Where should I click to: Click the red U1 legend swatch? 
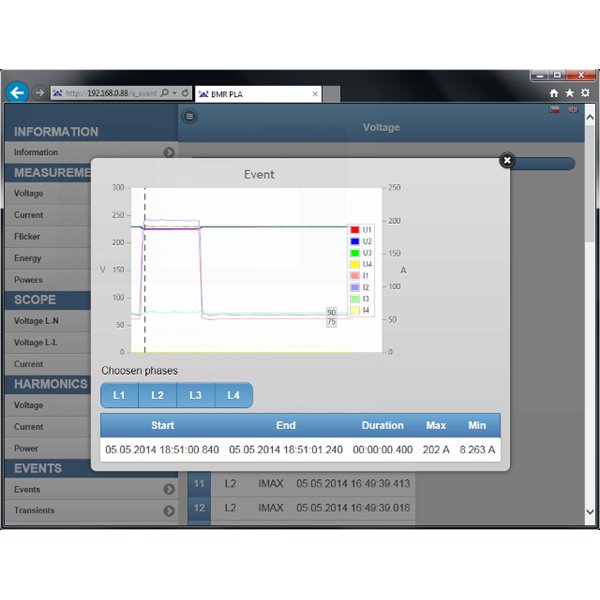pyautogui.click(x=355, y=230)
